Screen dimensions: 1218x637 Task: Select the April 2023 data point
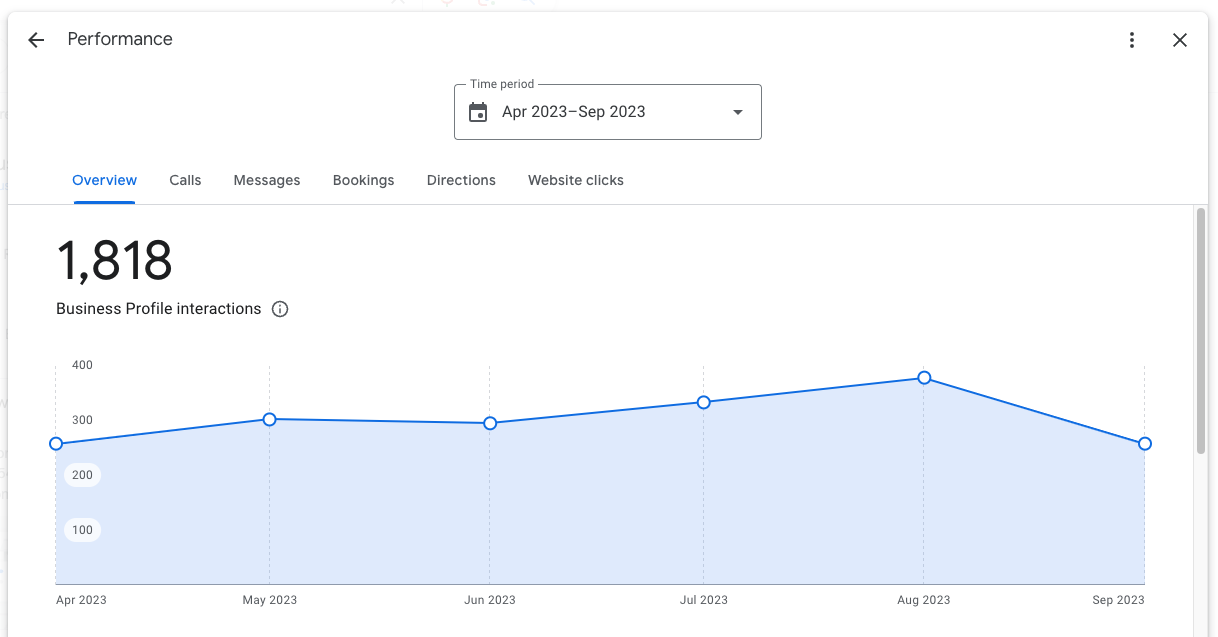[57, 443]
